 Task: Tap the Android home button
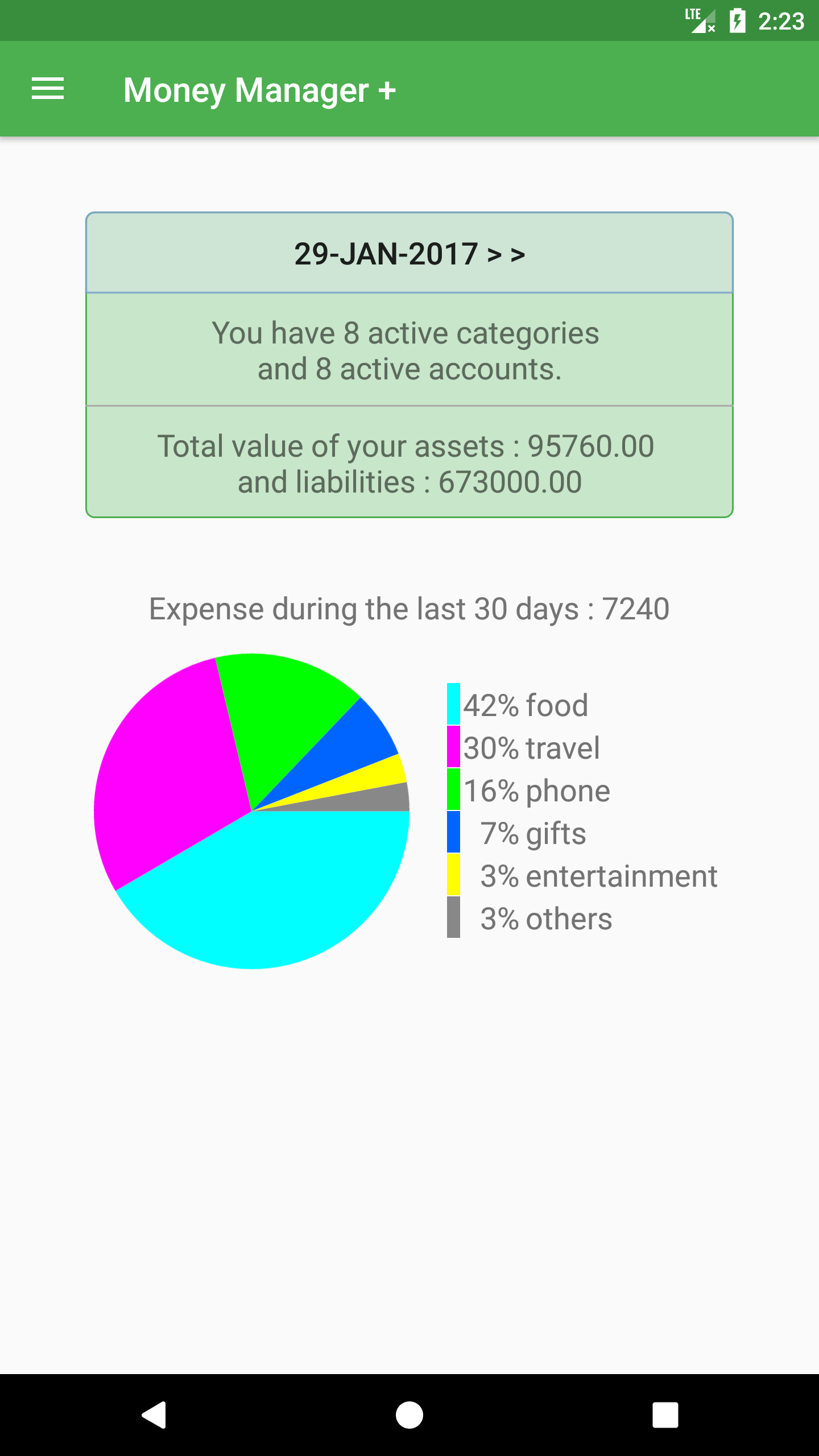tap(409, 1414)
